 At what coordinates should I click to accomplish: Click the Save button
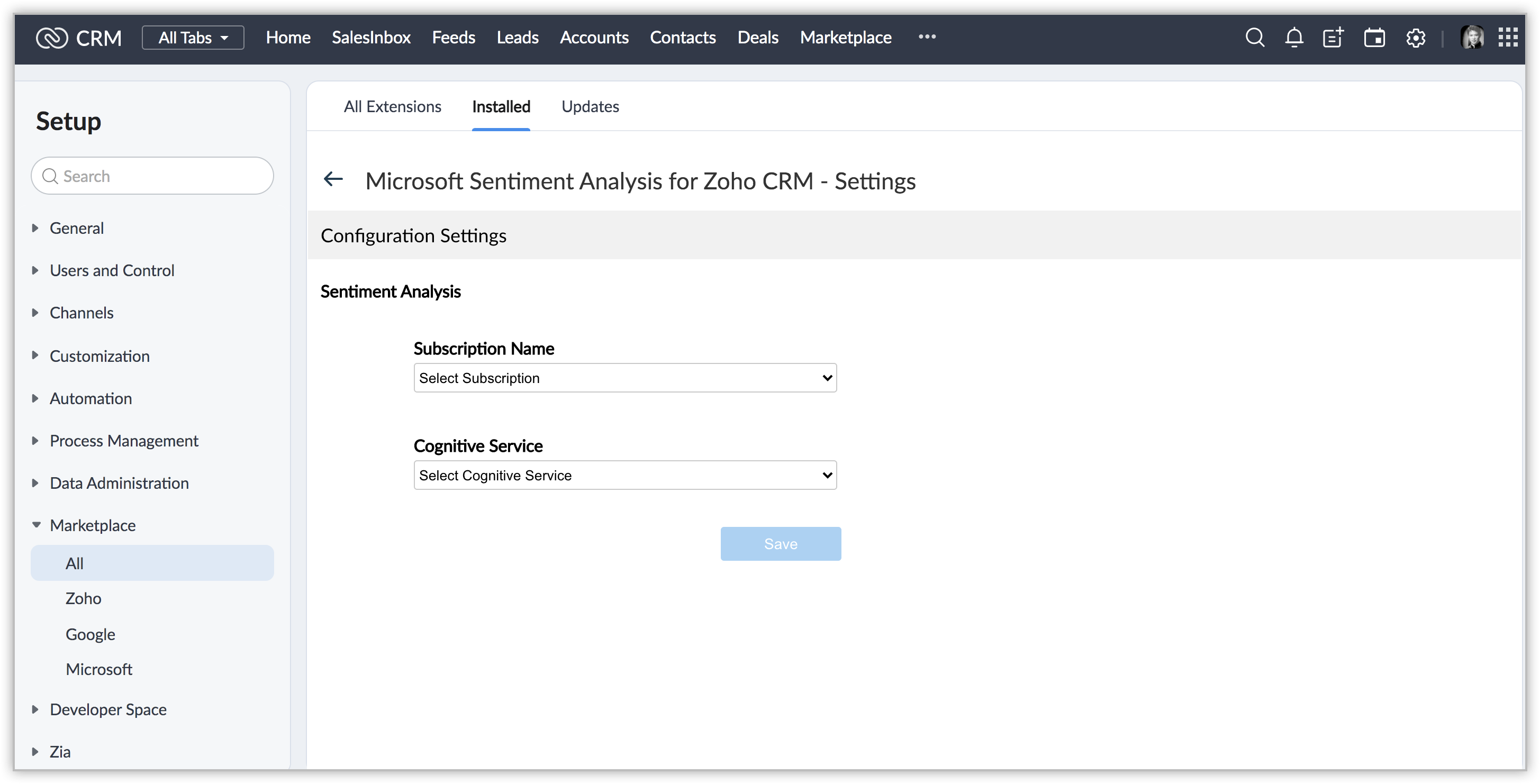click(780, 544)
